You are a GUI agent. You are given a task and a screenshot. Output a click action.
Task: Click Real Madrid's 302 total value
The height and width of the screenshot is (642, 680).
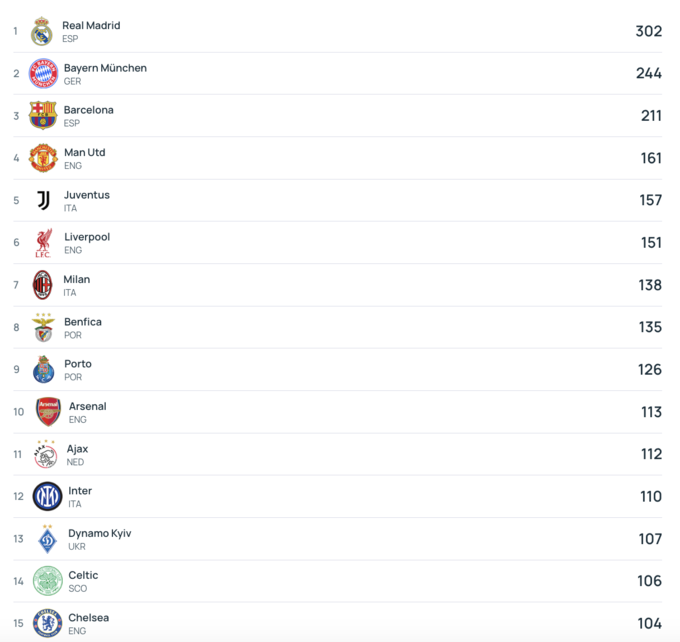(648, 31)
